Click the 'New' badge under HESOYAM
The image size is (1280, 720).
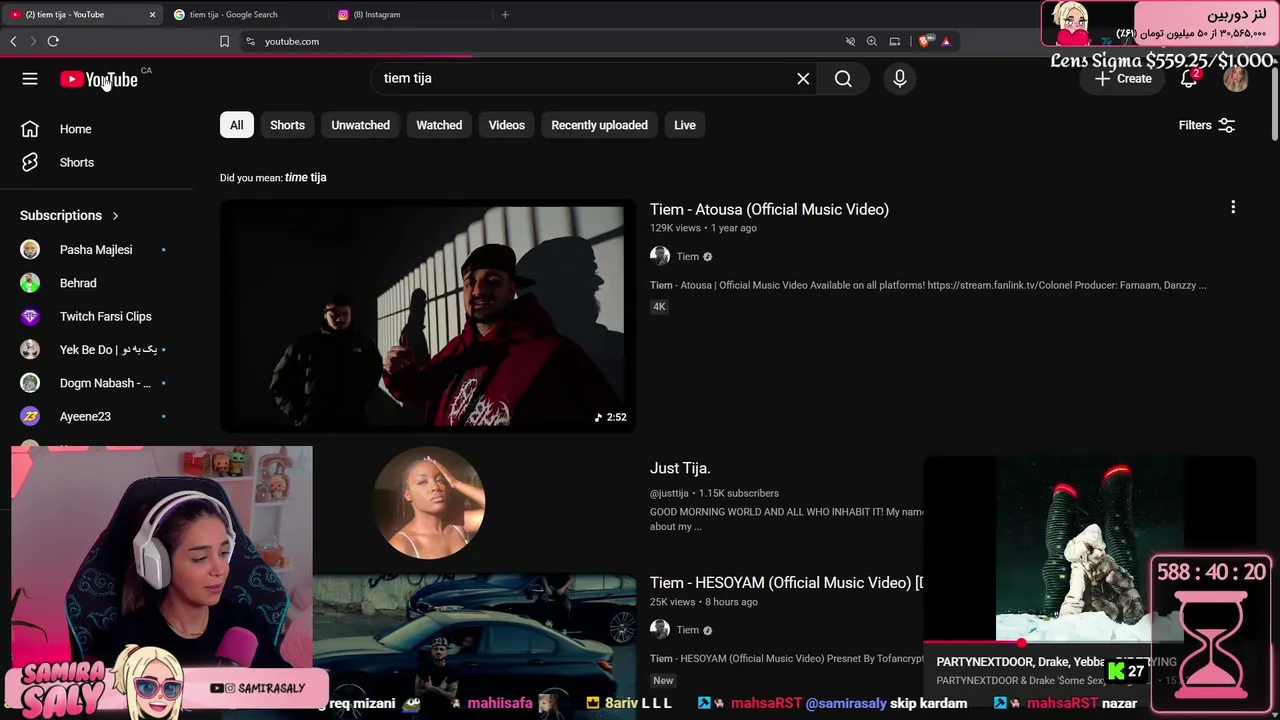click(663, 680)
